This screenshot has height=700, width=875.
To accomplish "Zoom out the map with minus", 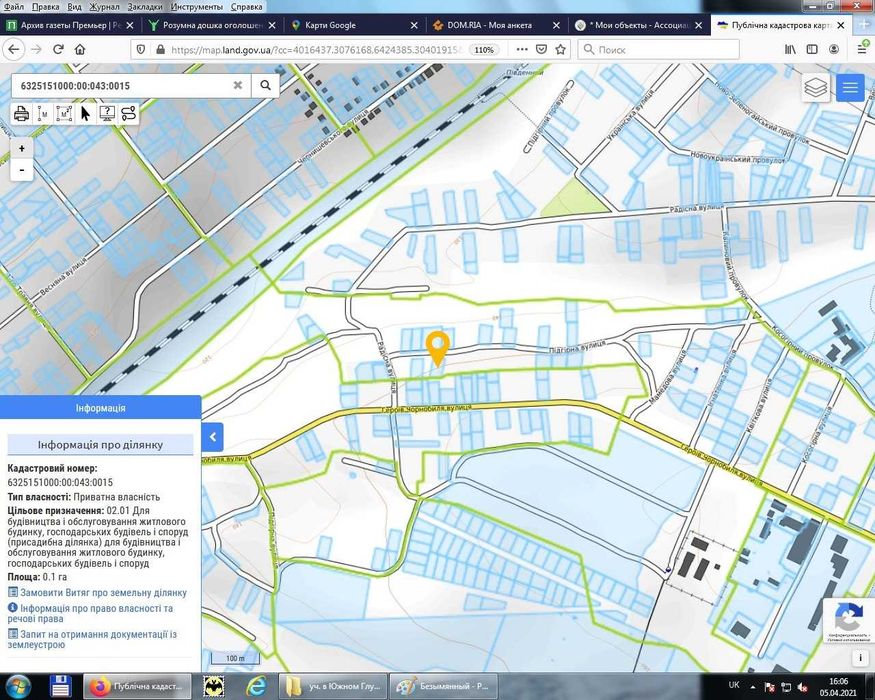I will click(22, 169).
